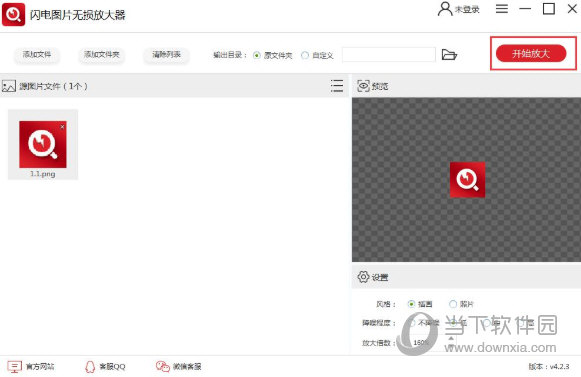Minimize the application window
Viewport: 581px width, 377px height.
tap(525, 9)
